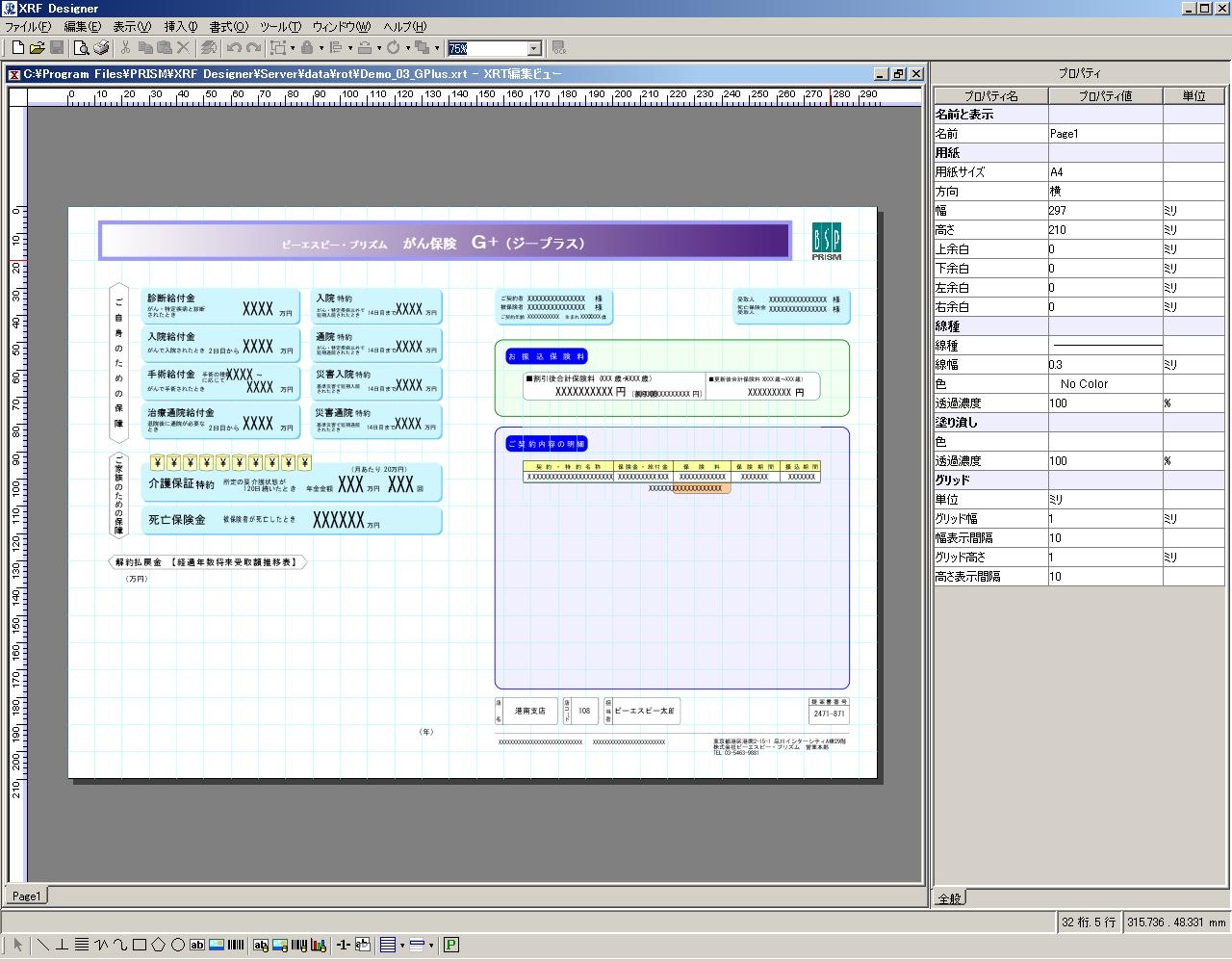Viewport: 1232px width, 961px height.
Task: Expand the Align tool dropdown arrow
Action: pyautogui.click(x=350, y=47)
